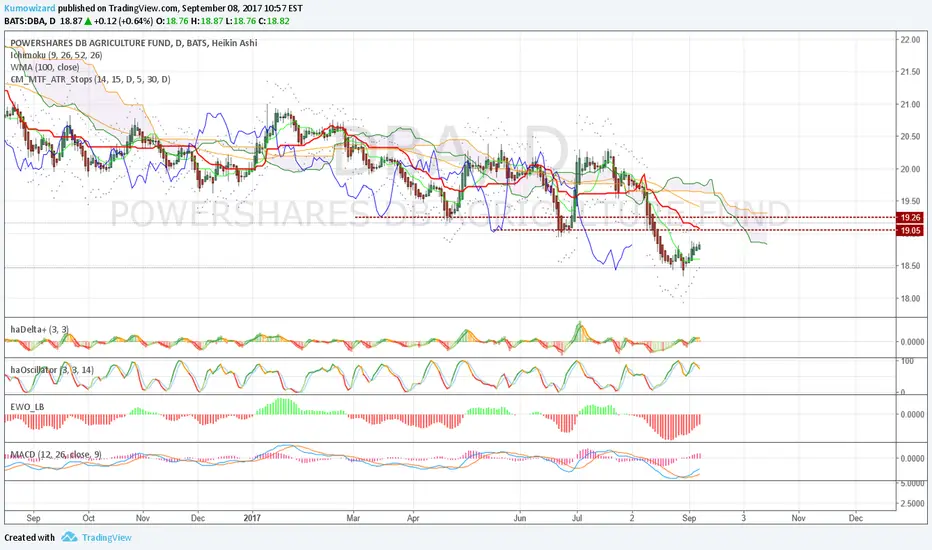This screenshot has height=550, width=932.
Task: Click the EWO_LB indicator label
Action: tap(27, 407)
